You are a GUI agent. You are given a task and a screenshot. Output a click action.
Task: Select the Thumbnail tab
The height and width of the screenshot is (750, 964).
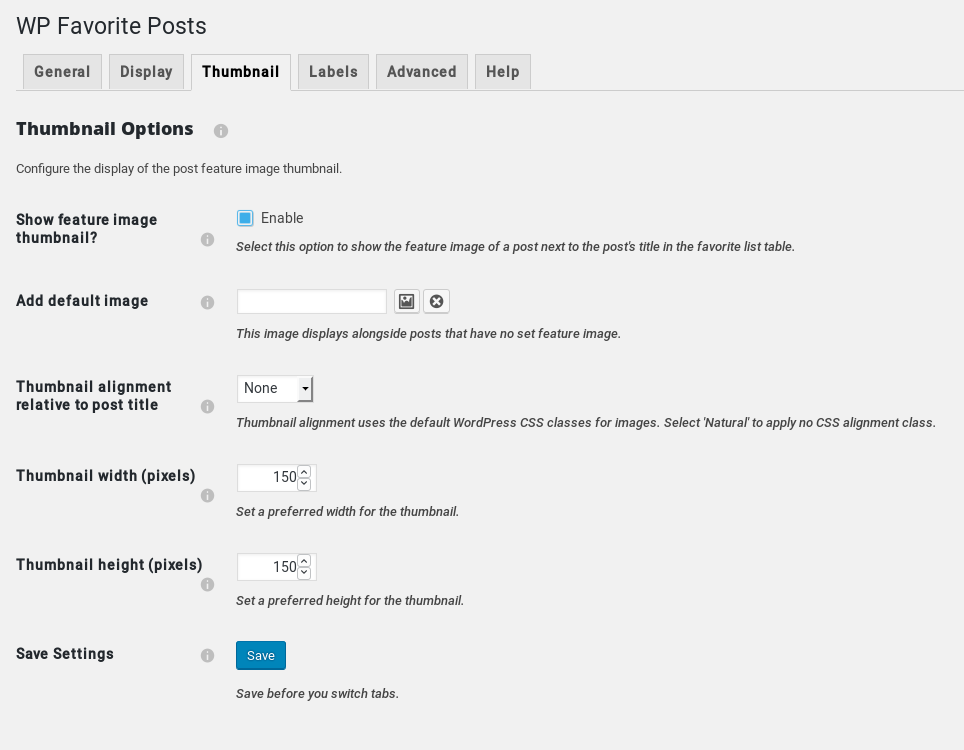tap(241, 72)
